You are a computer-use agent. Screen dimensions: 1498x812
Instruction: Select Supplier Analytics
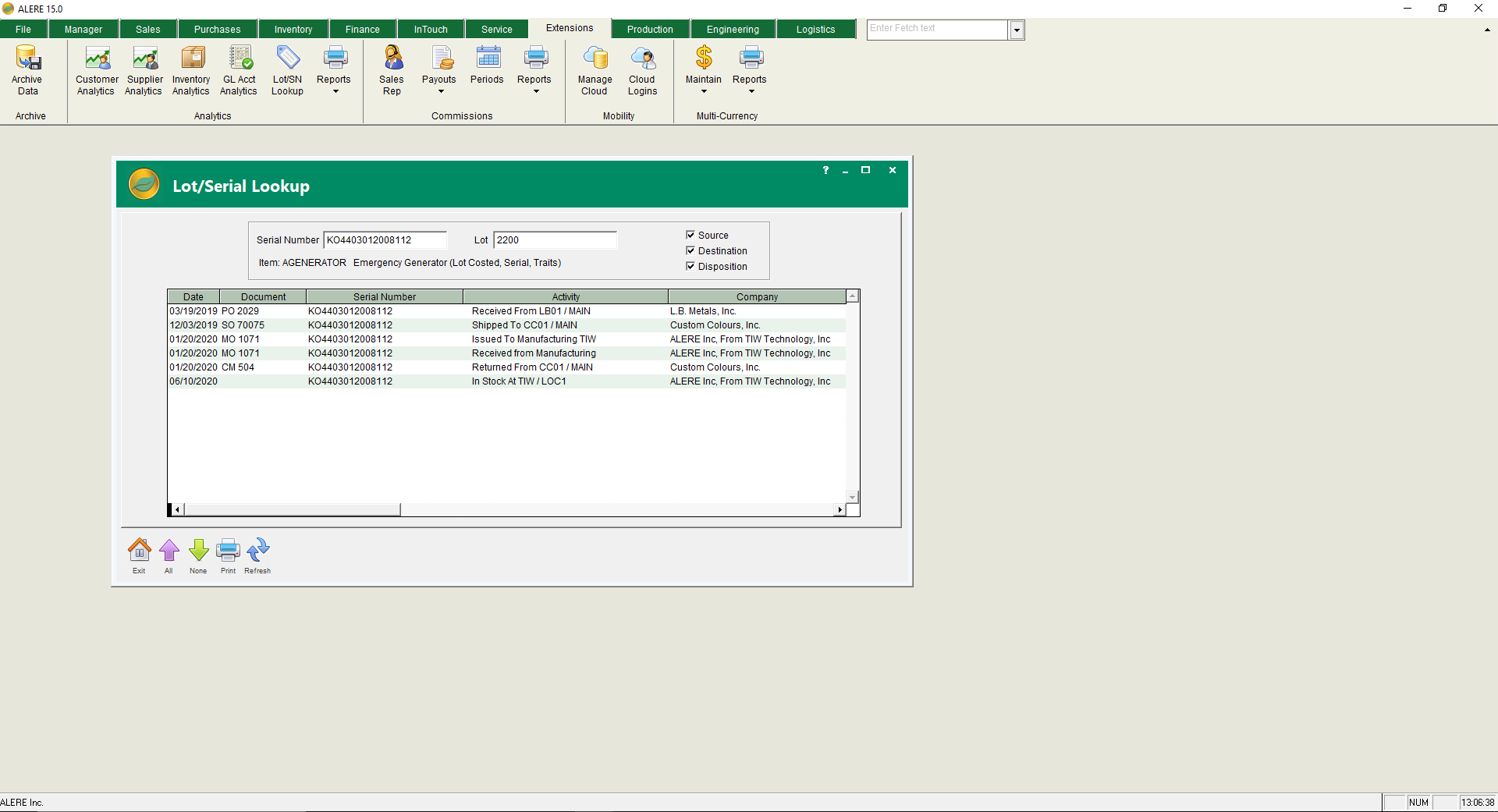pos(144,70)
